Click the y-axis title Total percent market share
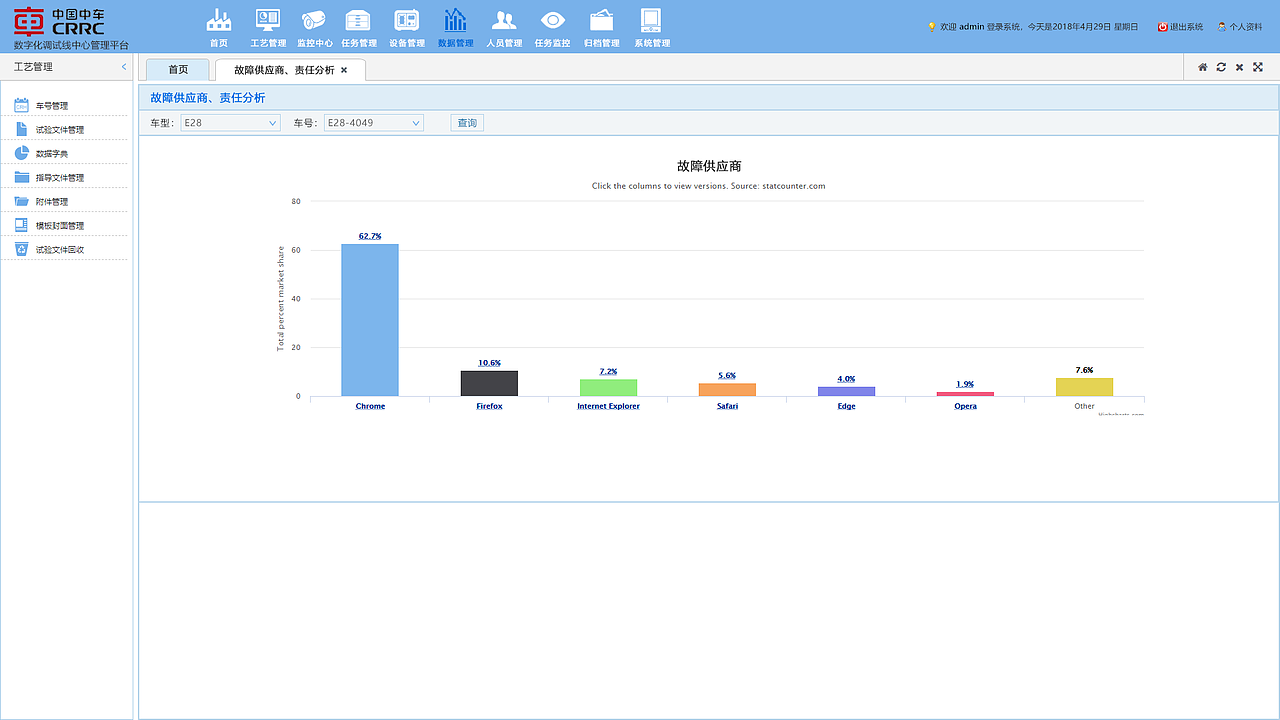The height and width of the screenshot is (720, 1280). coord(281,298)
